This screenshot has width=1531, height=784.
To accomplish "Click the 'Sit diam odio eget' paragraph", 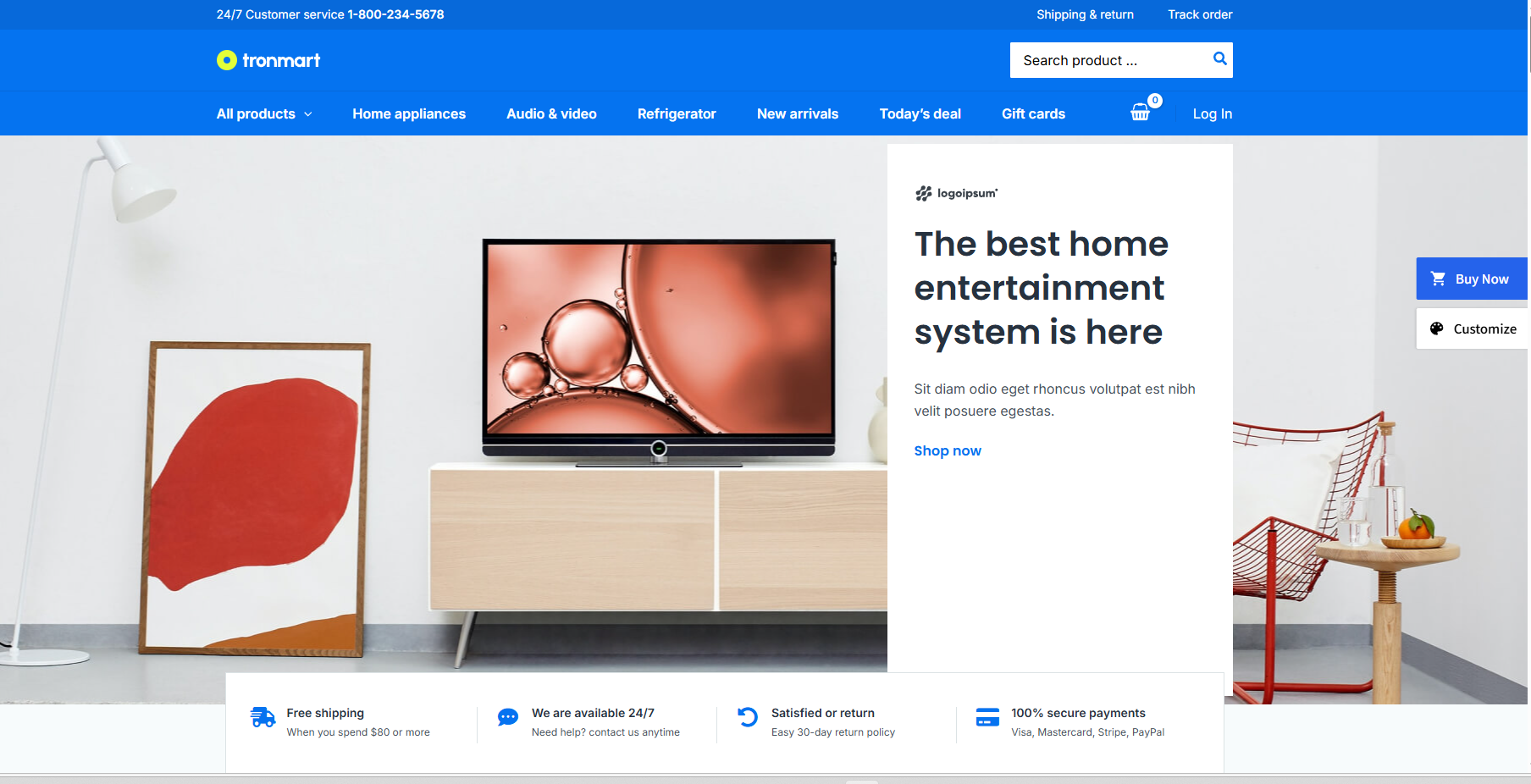I will click(1055, 400).
